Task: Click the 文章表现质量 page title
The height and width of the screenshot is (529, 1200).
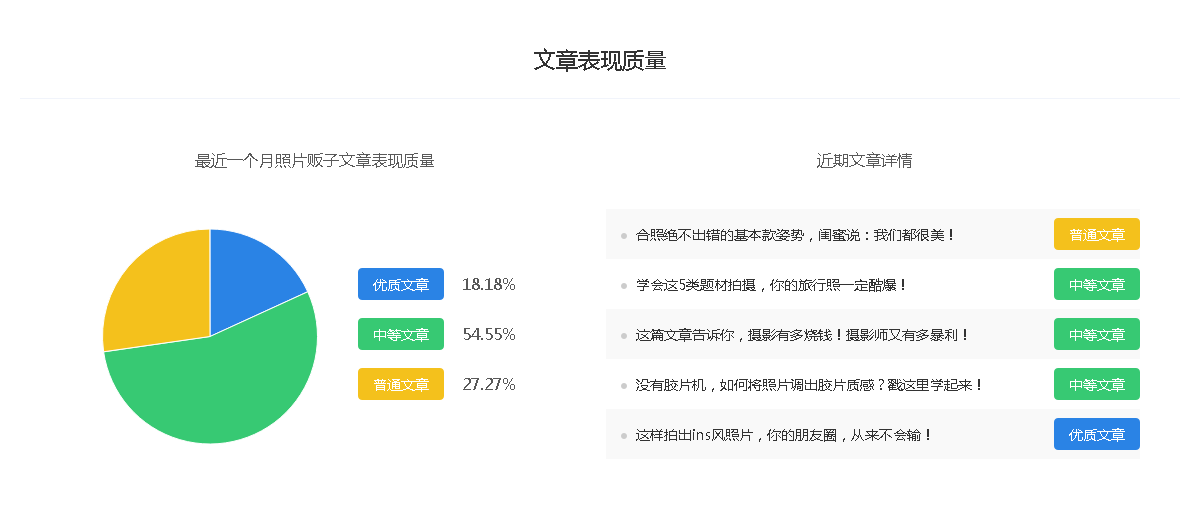Action: click(600, 61)
